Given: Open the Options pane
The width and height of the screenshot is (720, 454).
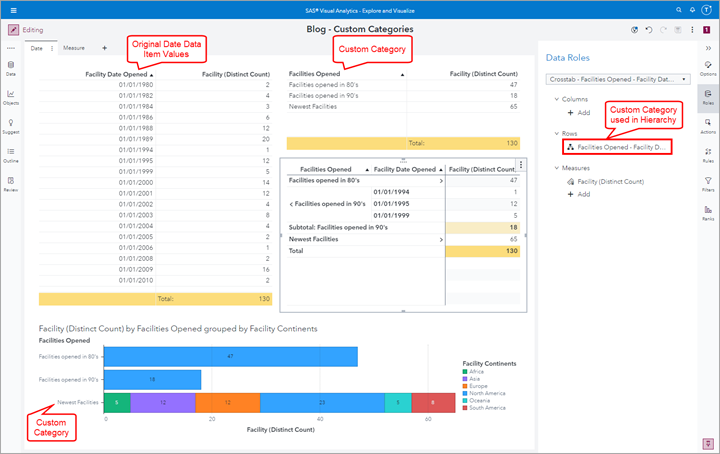Looking at the screenshot, I should pyautogui.click(x=708, y=68).
